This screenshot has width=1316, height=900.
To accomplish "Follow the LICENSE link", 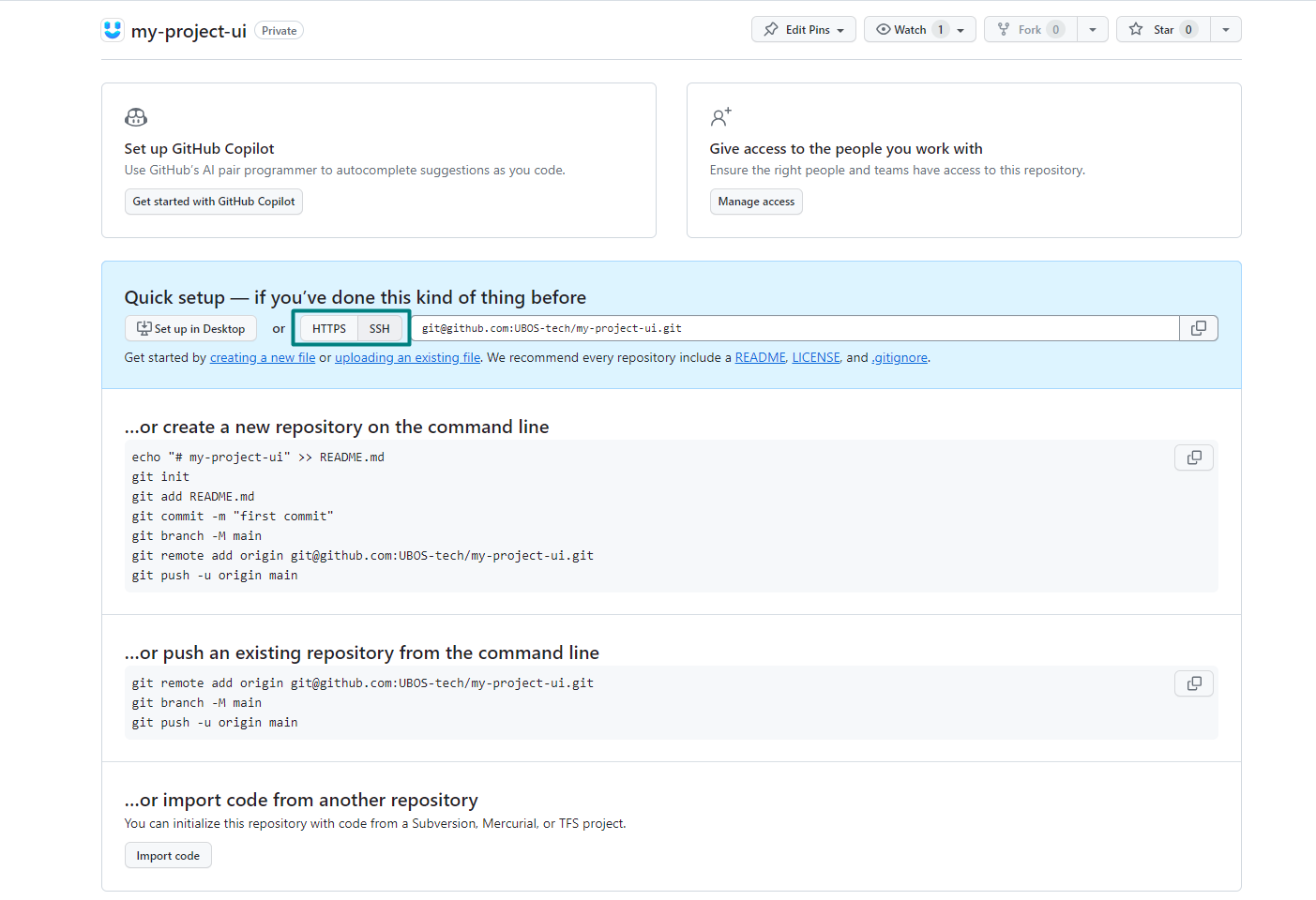I will tap(816, 357).
